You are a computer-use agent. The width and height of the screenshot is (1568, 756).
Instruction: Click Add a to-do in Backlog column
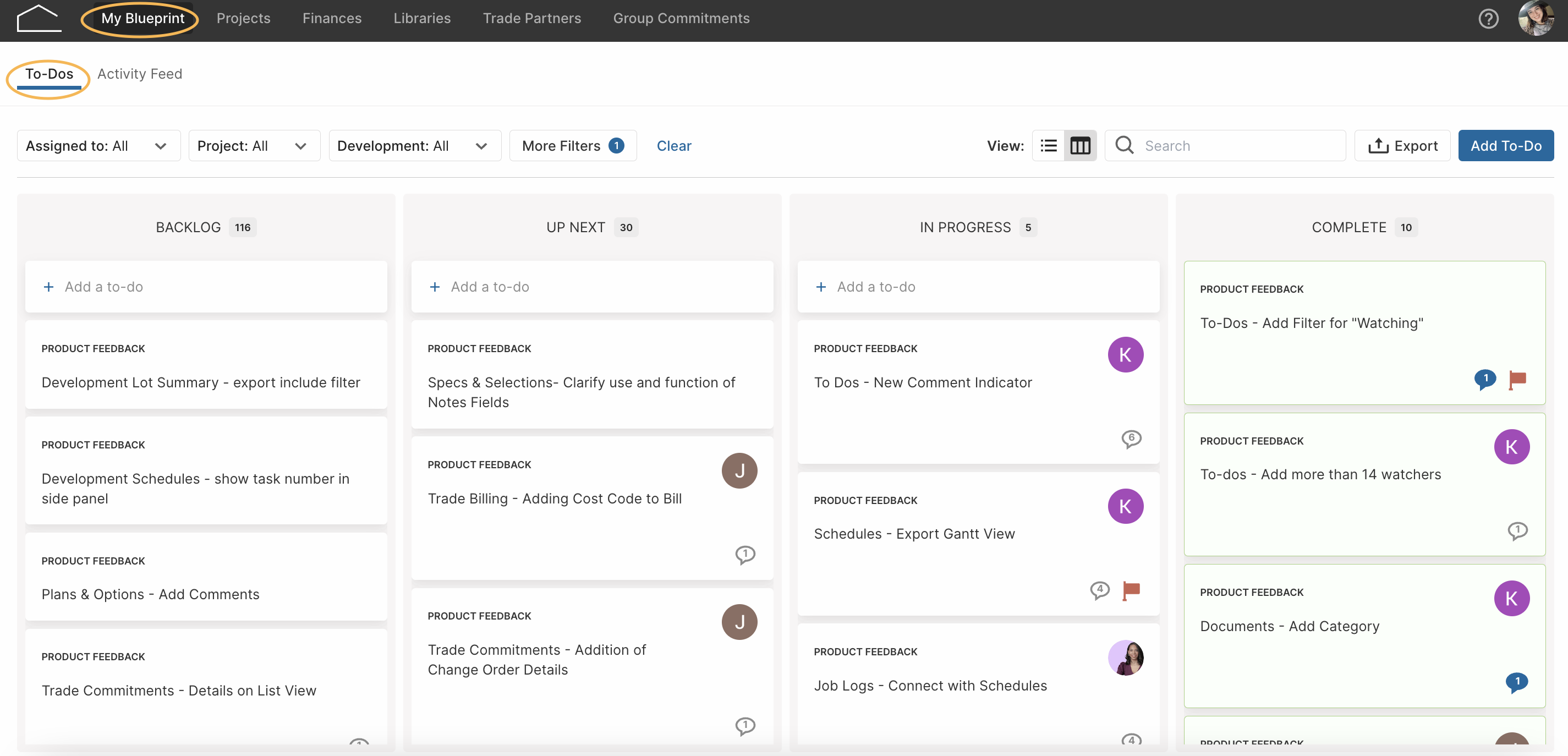(x=206, y=287)
